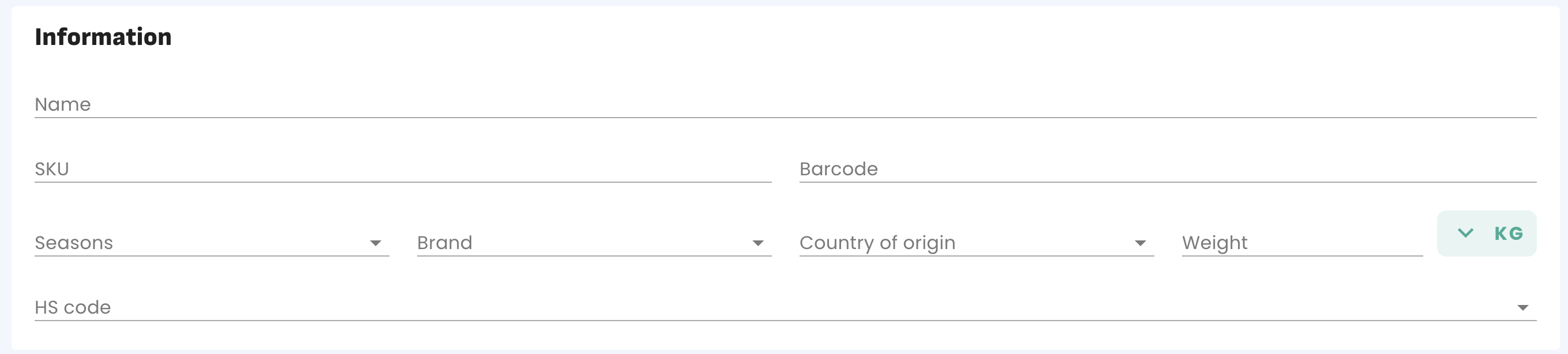Click the Country of origin arrow icon
The height and width of the screenshot is (354, 1568).
[1140, 243]
